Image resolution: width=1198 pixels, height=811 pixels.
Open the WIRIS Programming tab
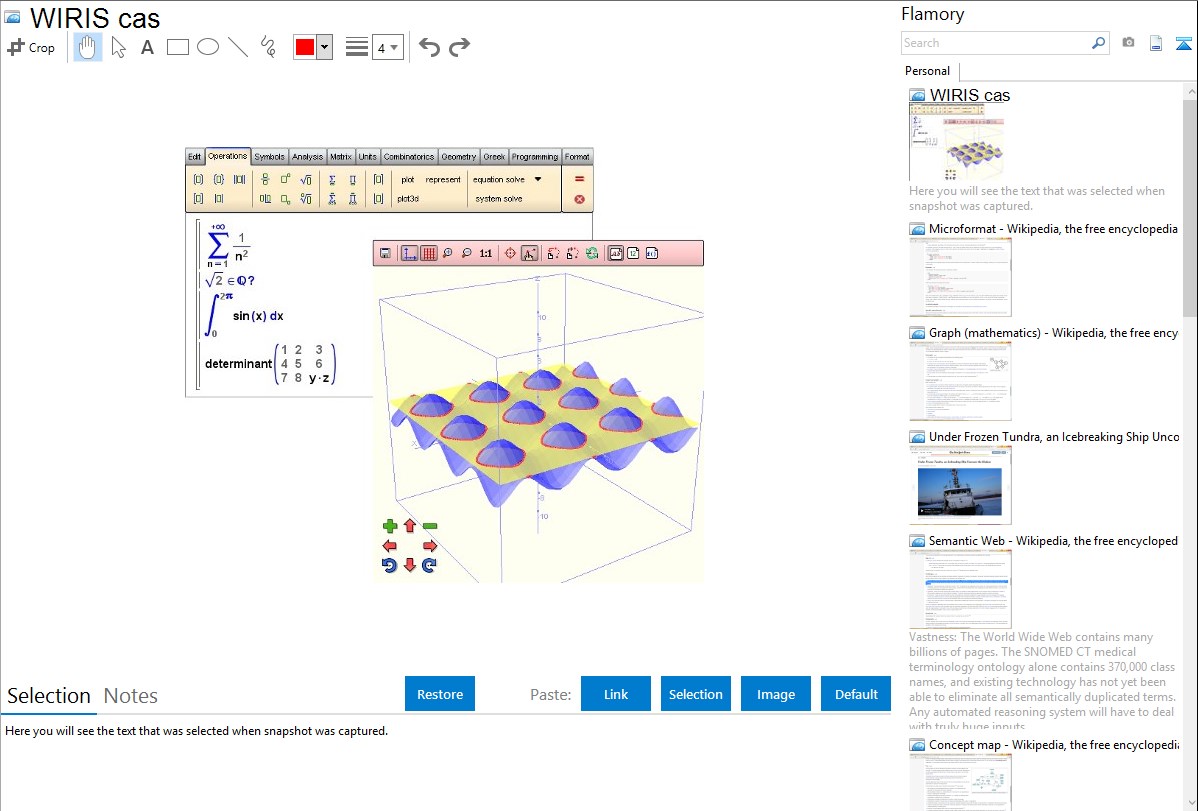point(535,157)
